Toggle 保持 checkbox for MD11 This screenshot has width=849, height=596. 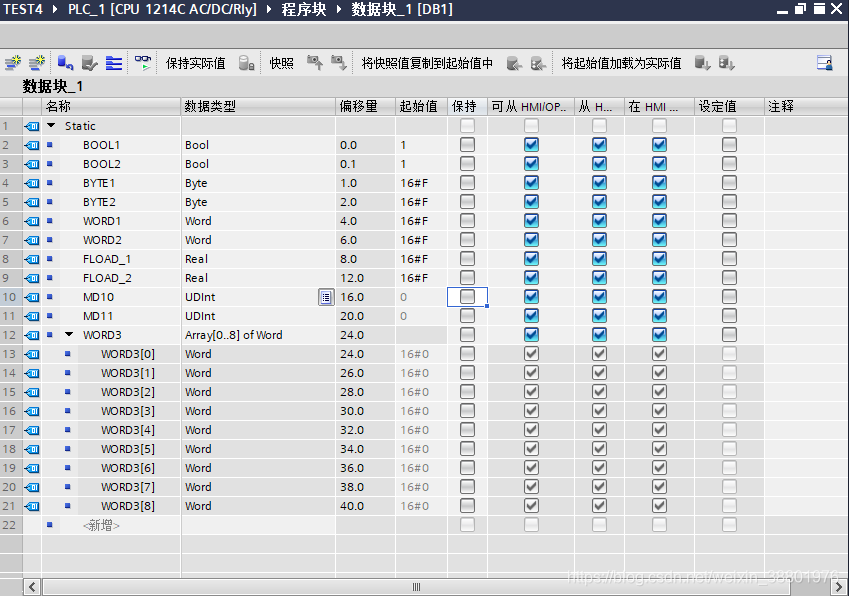click(x=467, y=316)
